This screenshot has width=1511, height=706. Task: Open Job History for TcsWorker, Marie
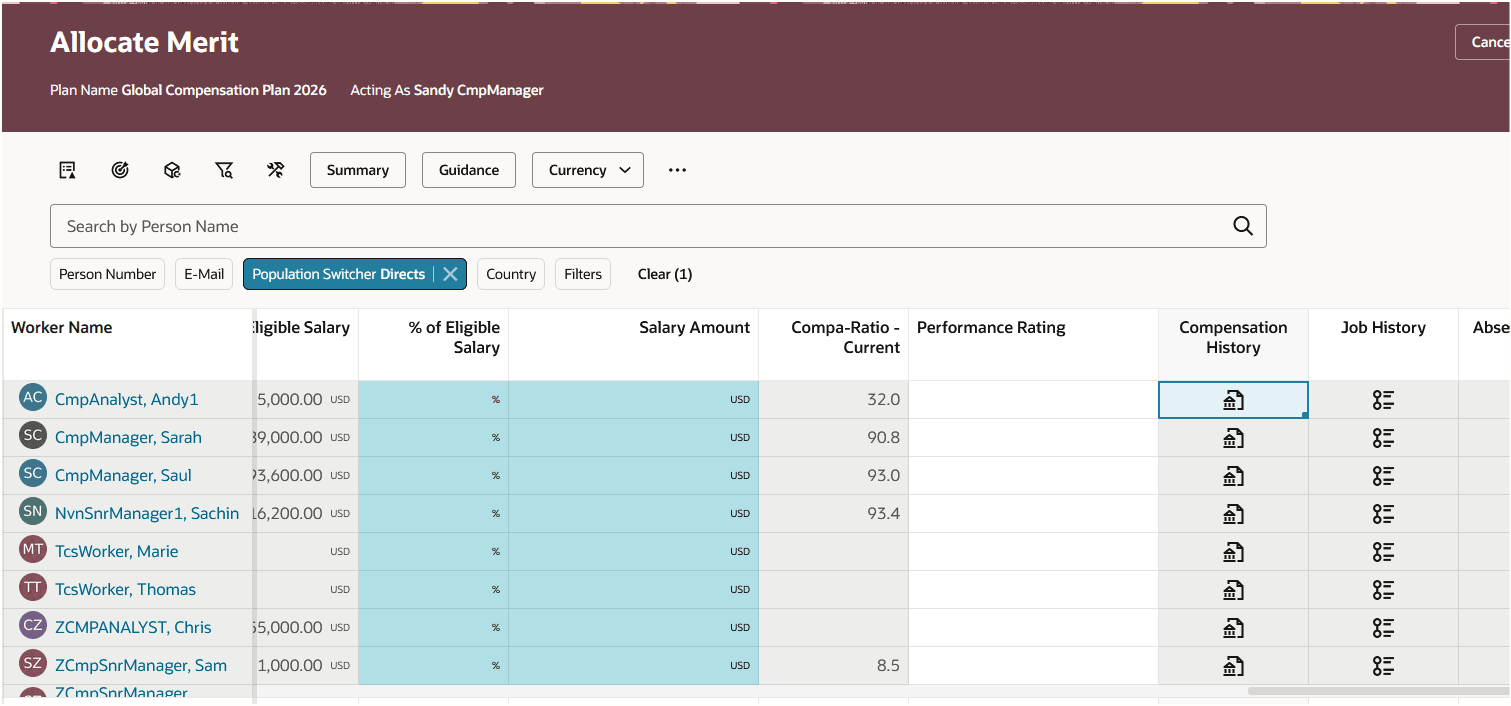pos(1383,552)
